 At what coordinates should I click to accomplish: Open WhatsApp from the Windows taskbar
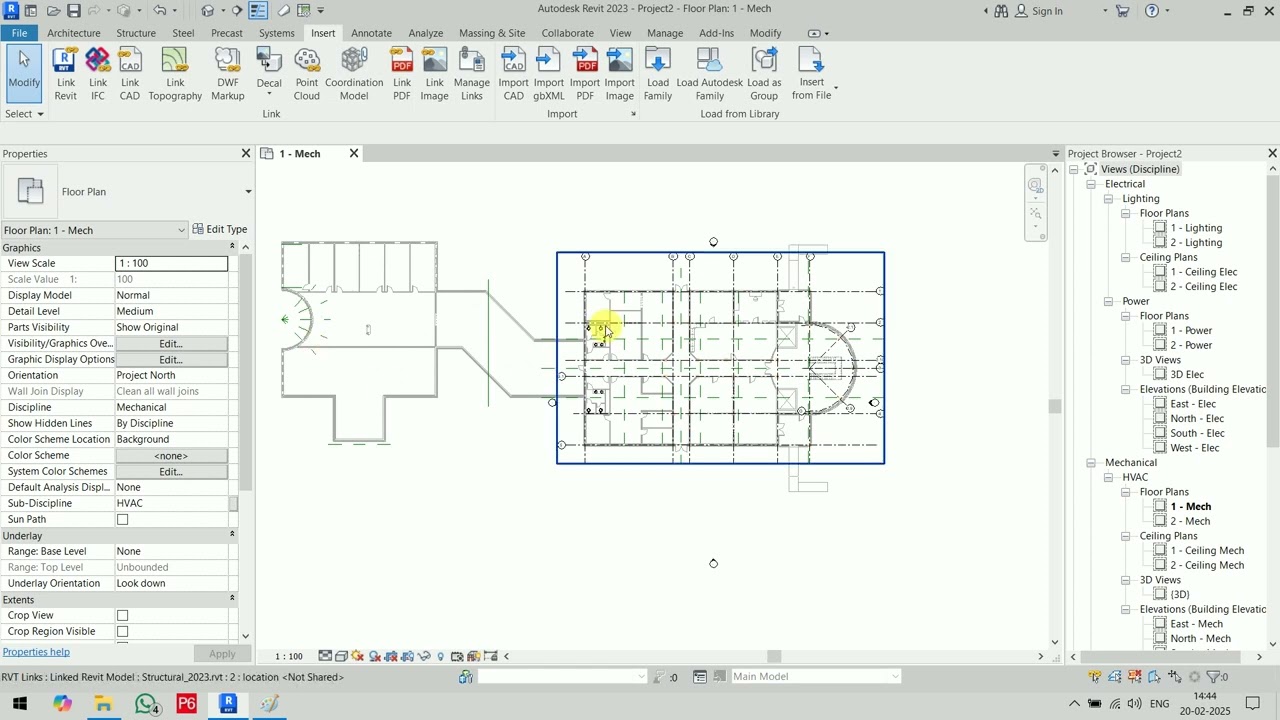pyautogui.click(x=146, y=704)
